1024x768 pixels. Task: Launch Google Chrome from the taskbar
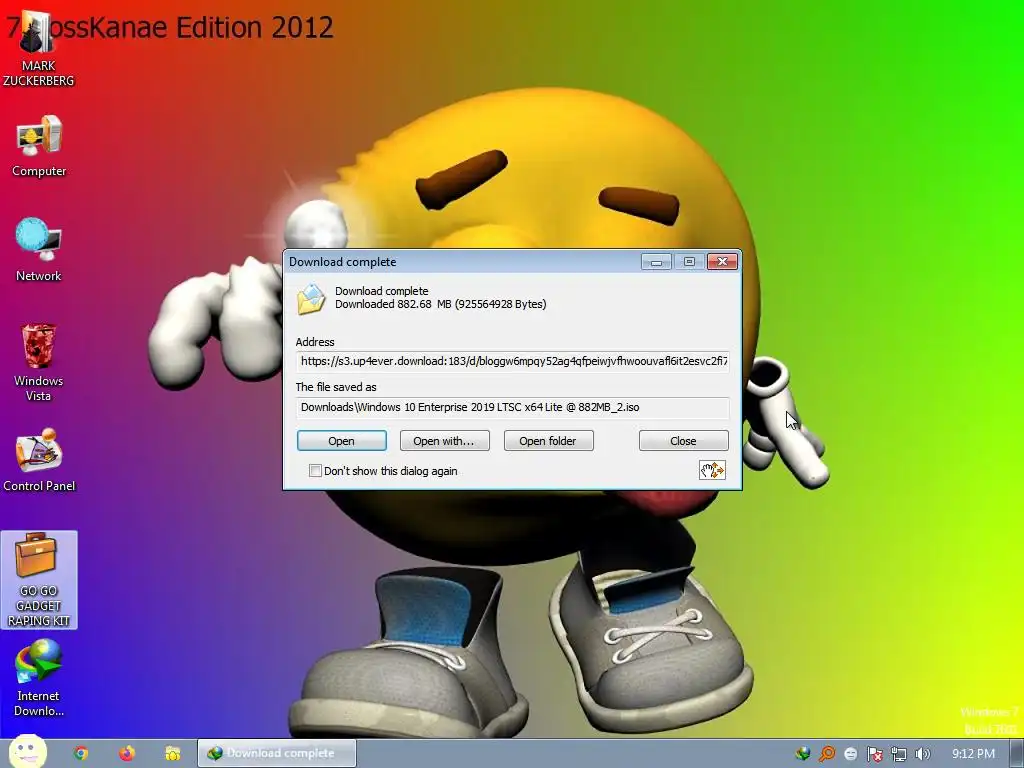(81, 754)
